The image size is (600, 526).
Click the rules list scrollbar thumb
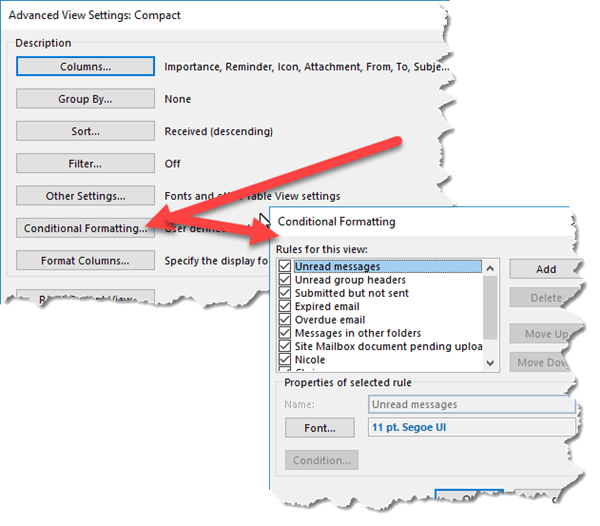point(490,307)
